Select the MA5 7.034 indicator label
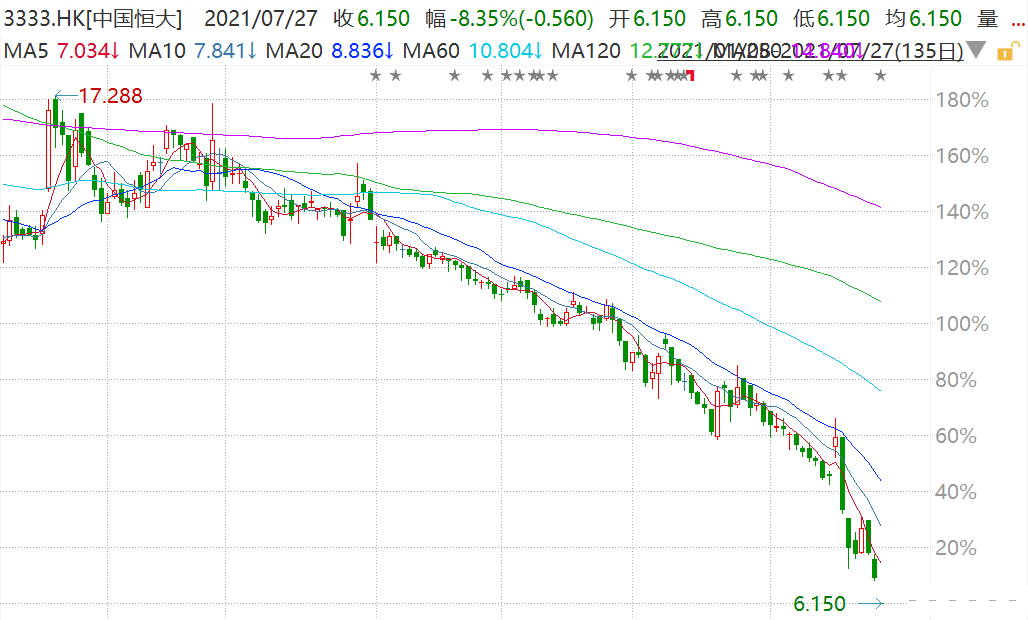The width and height of the screenshot is (1028, 620). point(62,50)
